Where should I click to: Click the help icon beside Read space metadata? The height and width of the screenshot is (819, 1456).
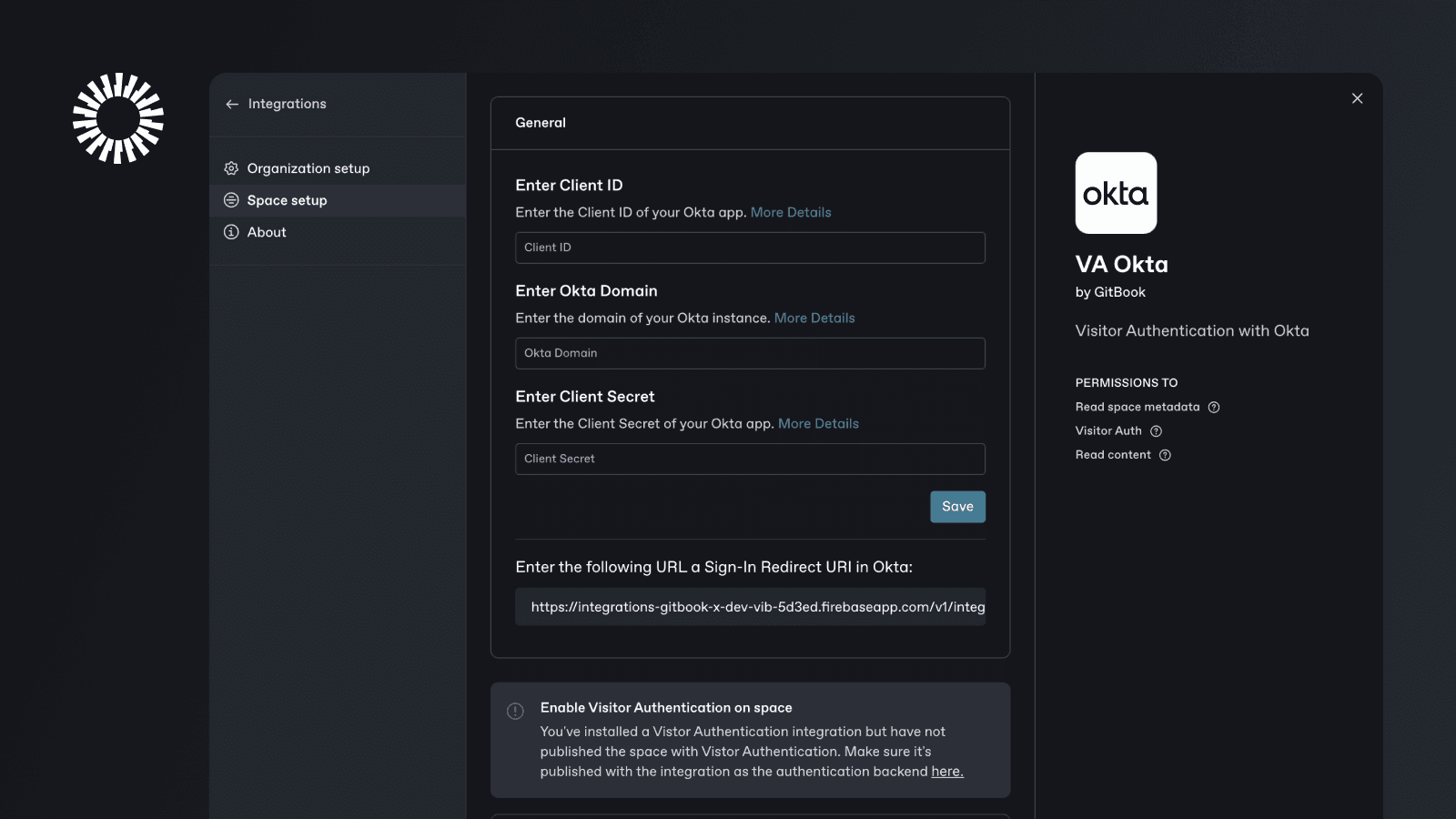tap(1214, 408)
